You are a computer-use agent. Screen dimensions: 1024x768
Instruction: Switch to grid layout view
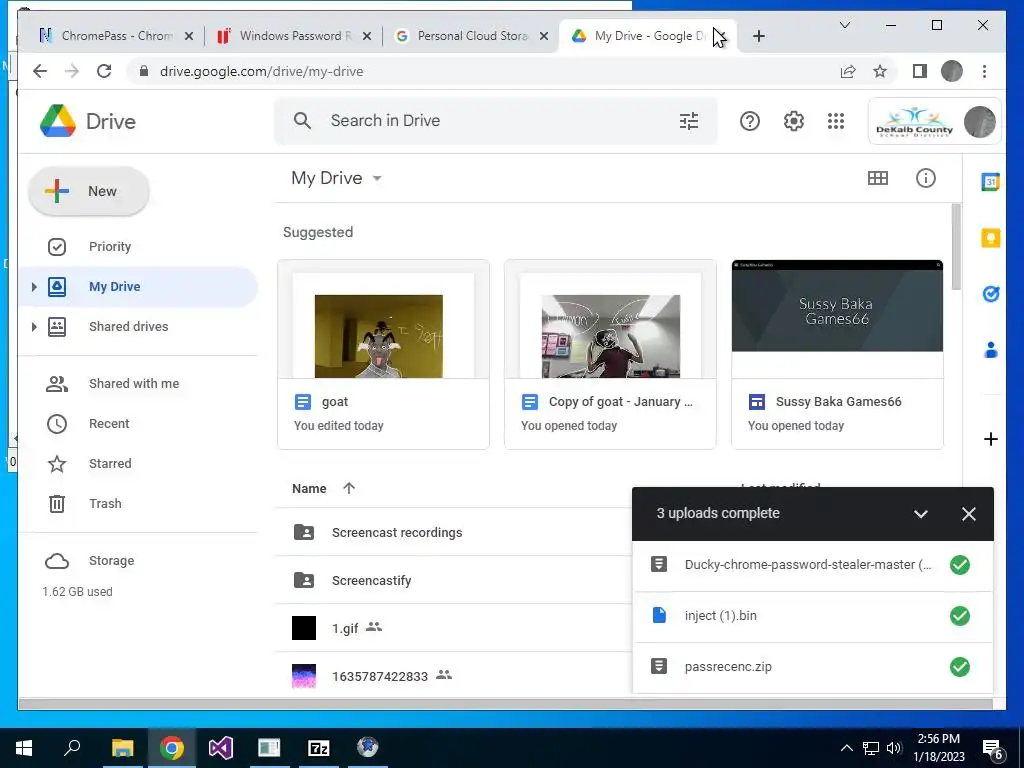[877, 178]
